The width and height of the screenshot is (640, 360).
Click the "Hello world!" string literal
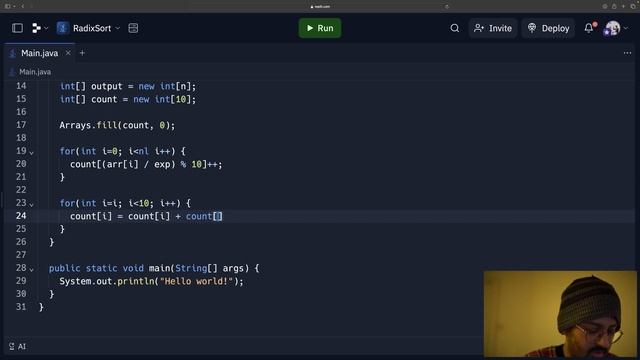coord(196,281)
